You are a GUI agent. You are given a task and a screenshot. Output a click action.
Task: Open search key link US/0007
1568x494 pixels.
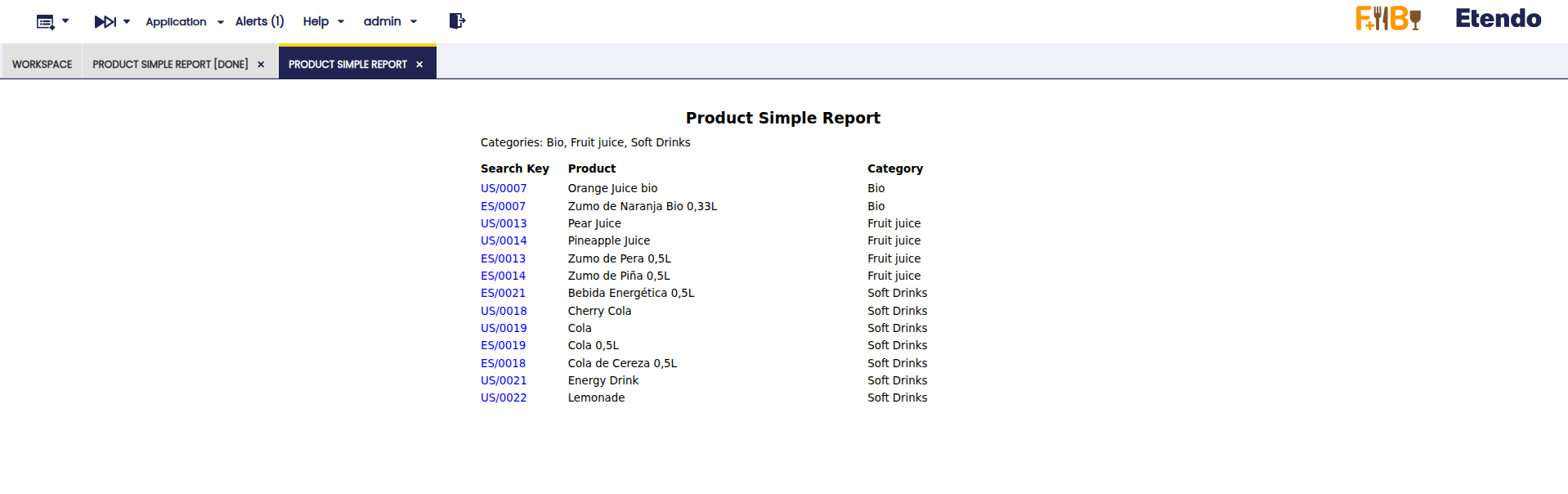click(504, 189)
